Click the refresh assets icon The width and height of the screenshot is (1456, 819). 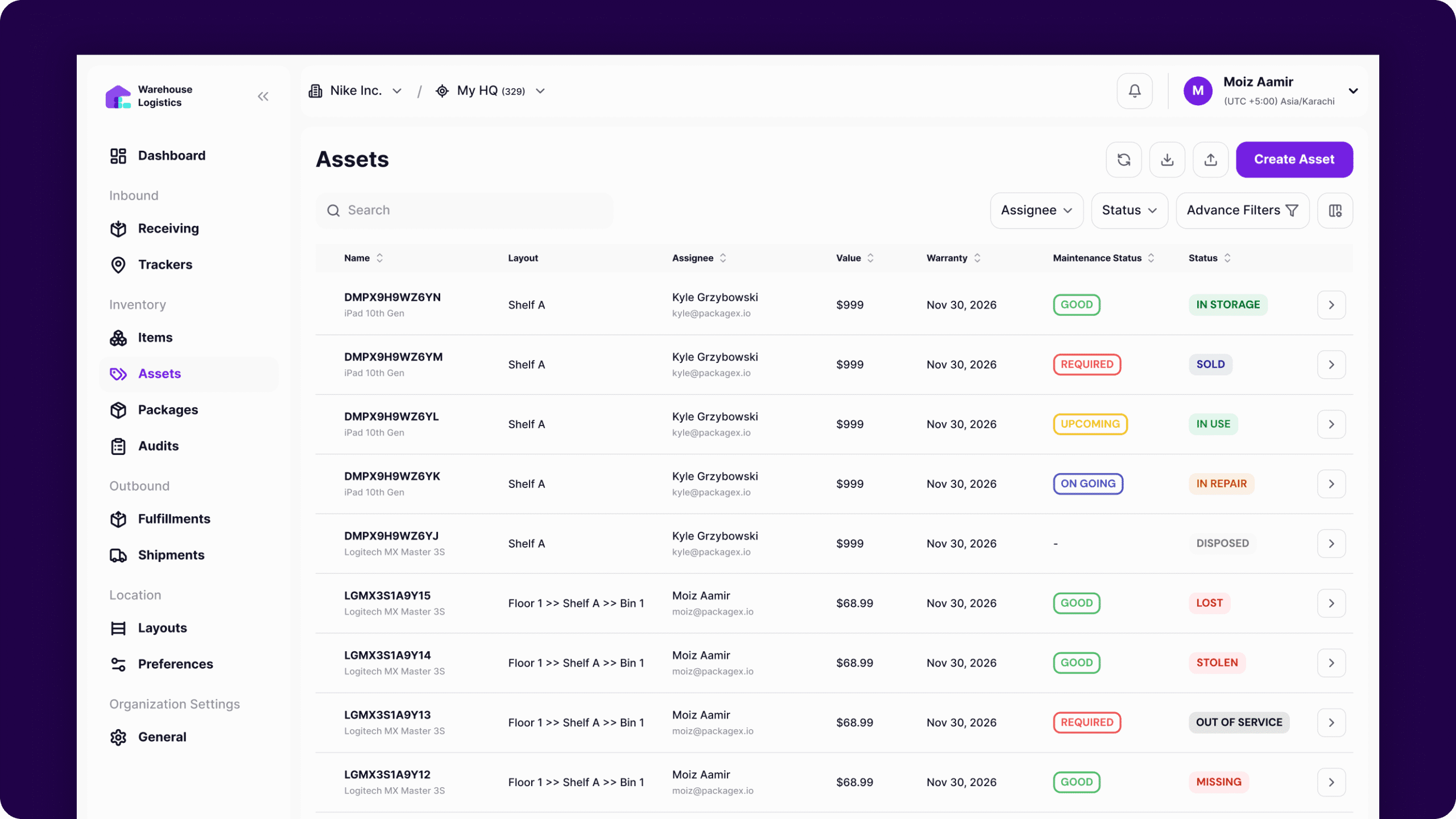pos(1123,160)
